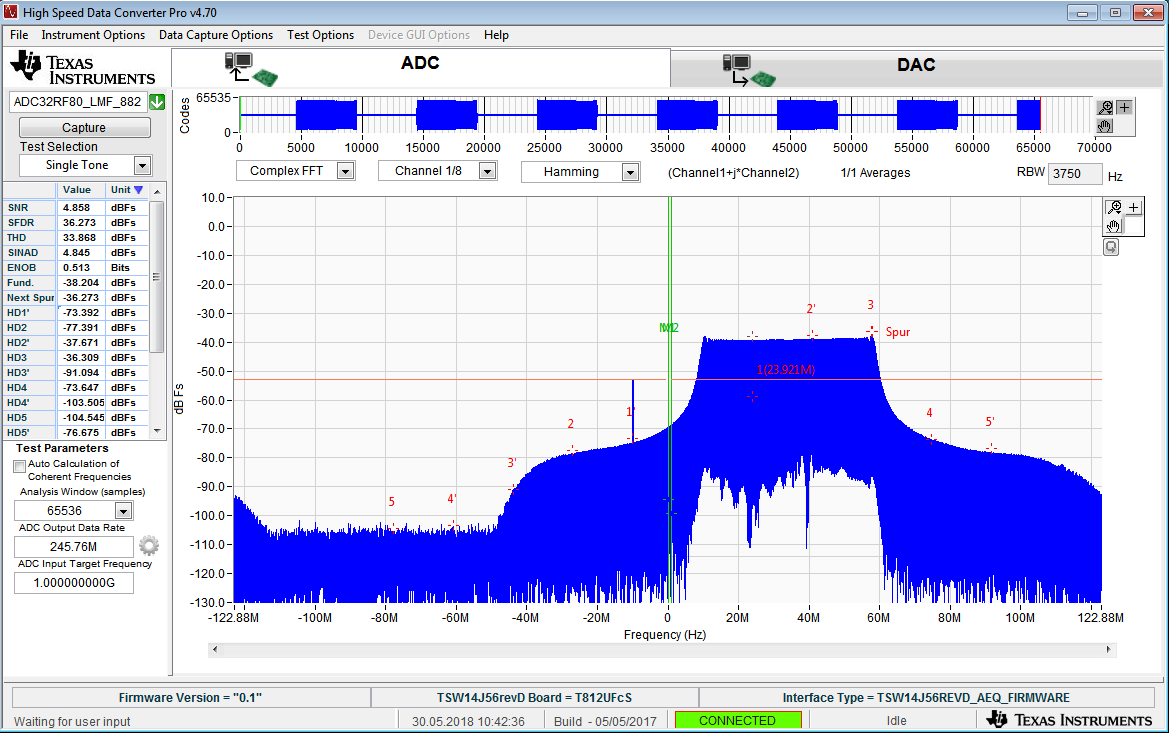Click the HD3 value -36.309 cell

(81, 358)
